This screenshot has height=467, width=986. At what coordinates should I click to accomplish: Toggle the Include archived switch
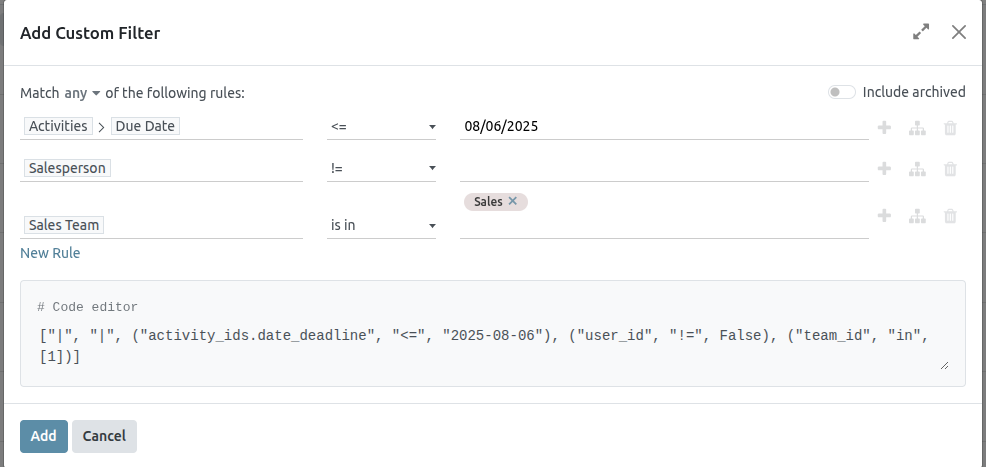[x=842, y=92]
